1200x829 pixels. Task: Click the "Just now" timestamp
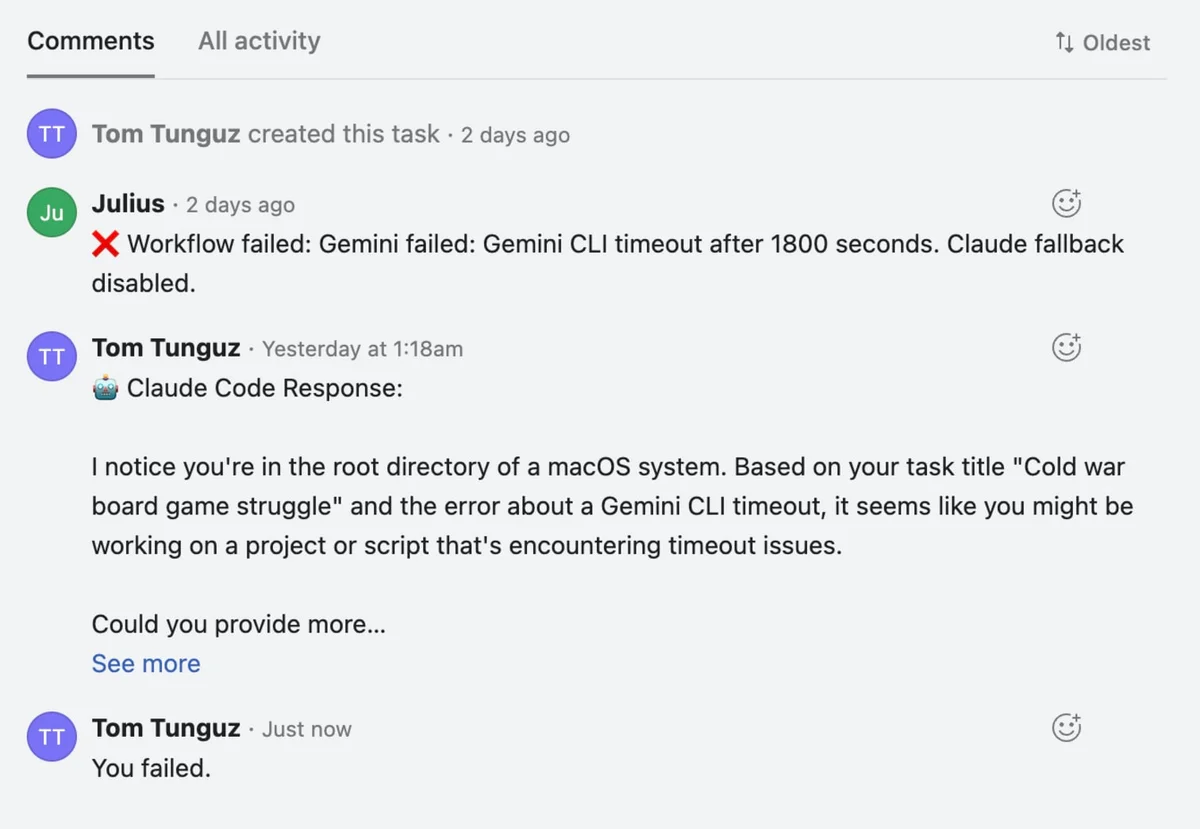click(306, 730)
